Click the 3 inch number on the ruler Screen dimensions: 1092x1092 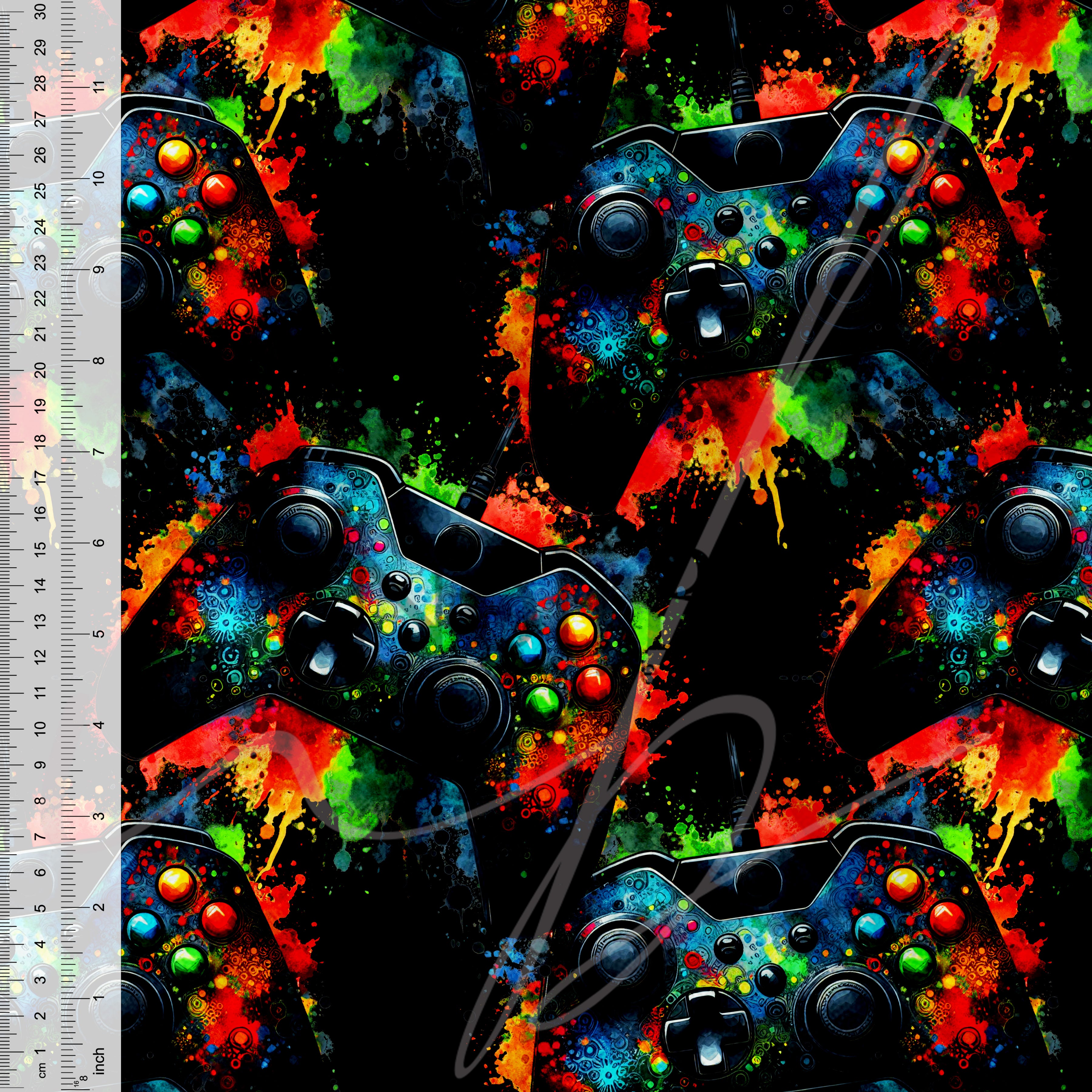tap(99, 816)
